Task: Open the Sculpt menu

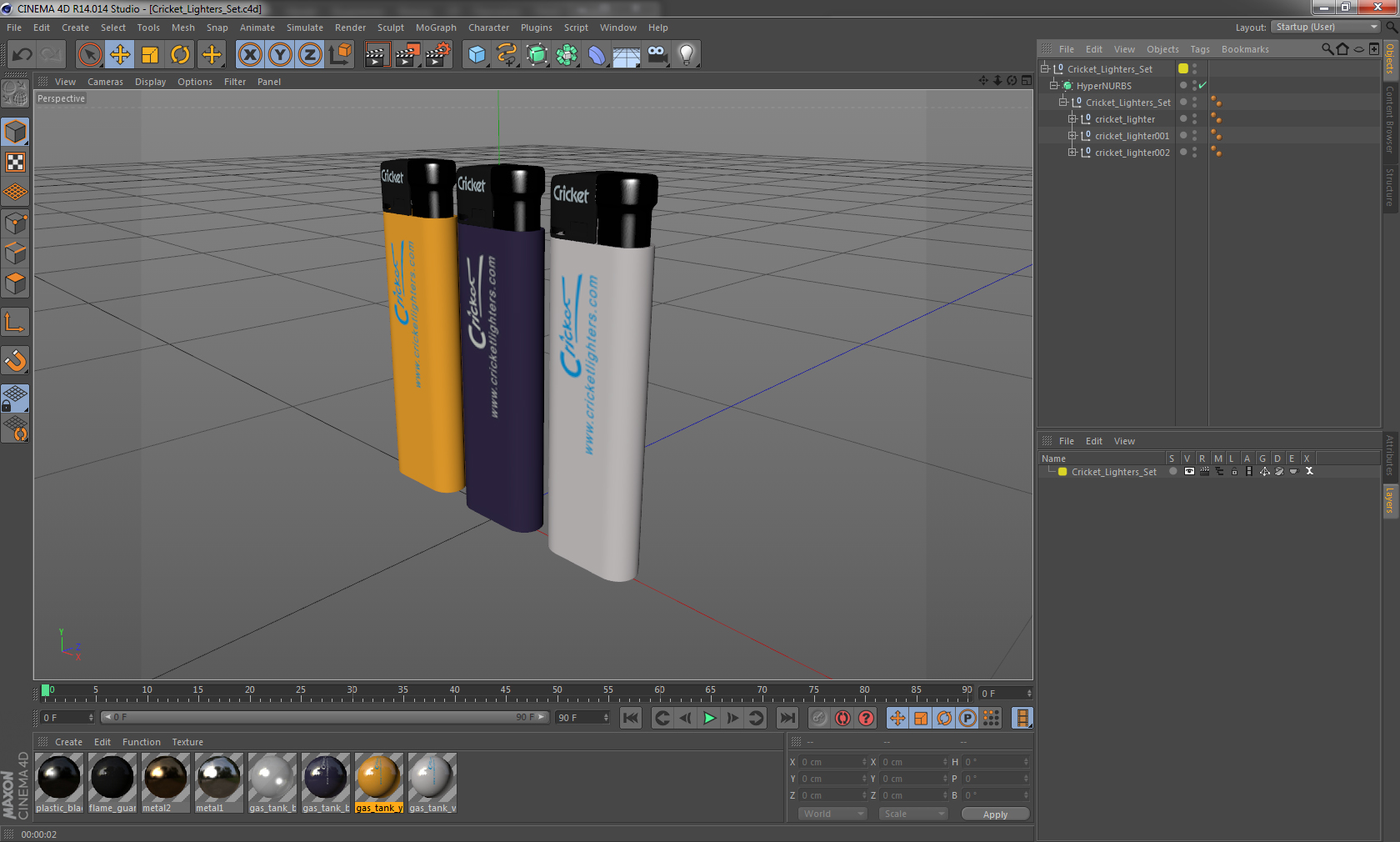Action: [390, 28]
